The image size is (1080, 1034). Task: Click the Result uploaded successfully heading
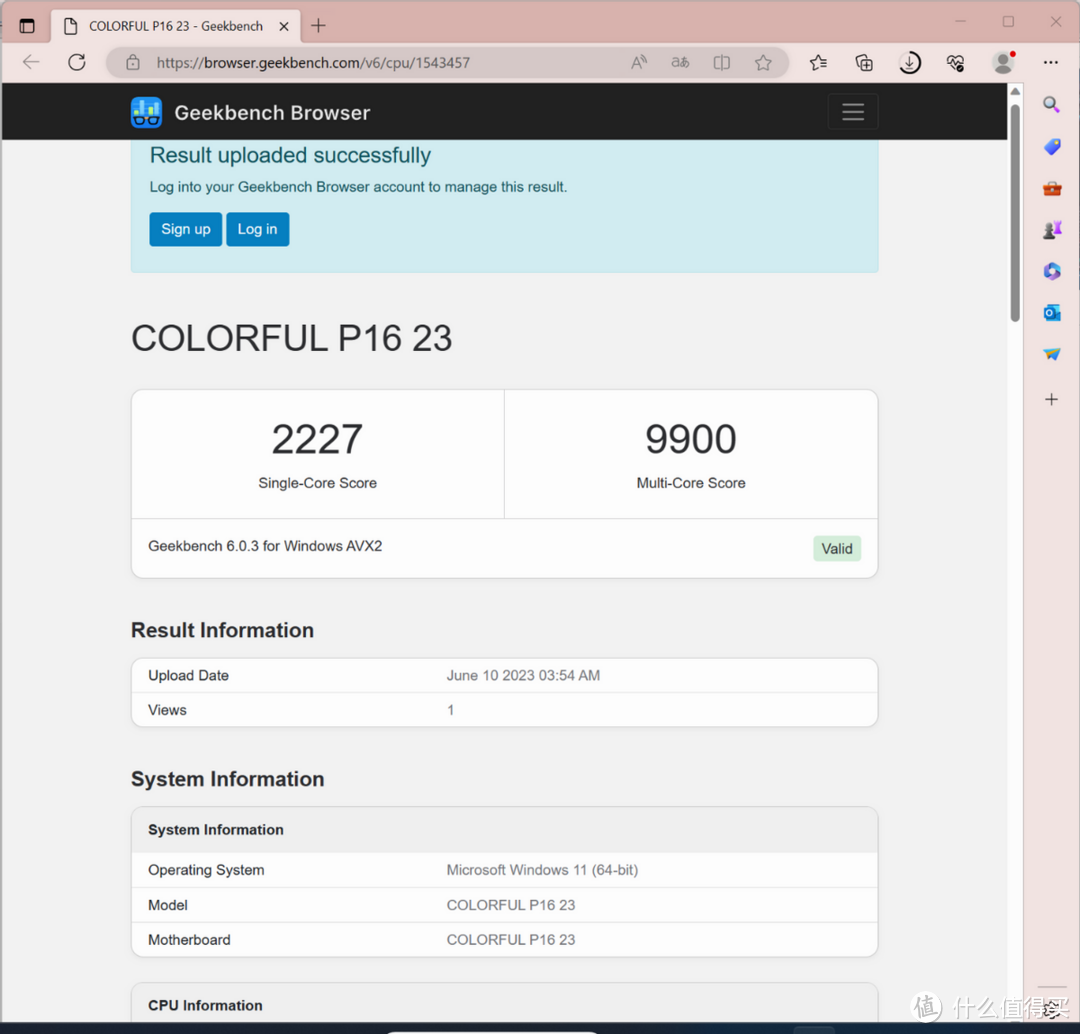290,155
